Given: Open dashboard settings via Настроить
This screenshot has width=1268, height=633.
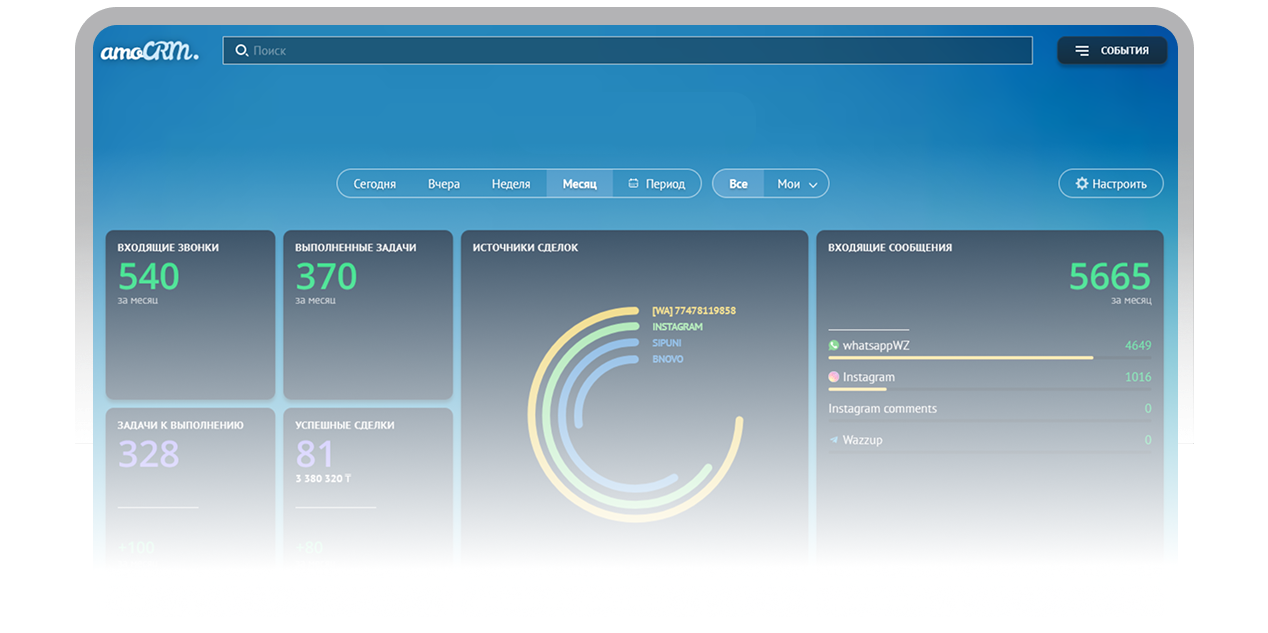Looking at the screenshot, I should coord(1111,184).
